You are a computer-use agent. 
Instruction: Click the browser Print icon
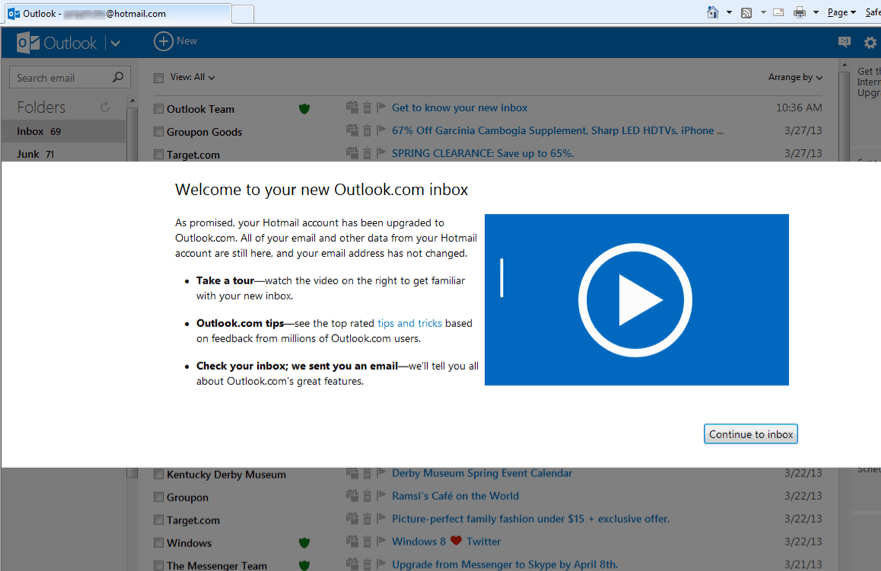pyautogui.click(x=800, y=12)
